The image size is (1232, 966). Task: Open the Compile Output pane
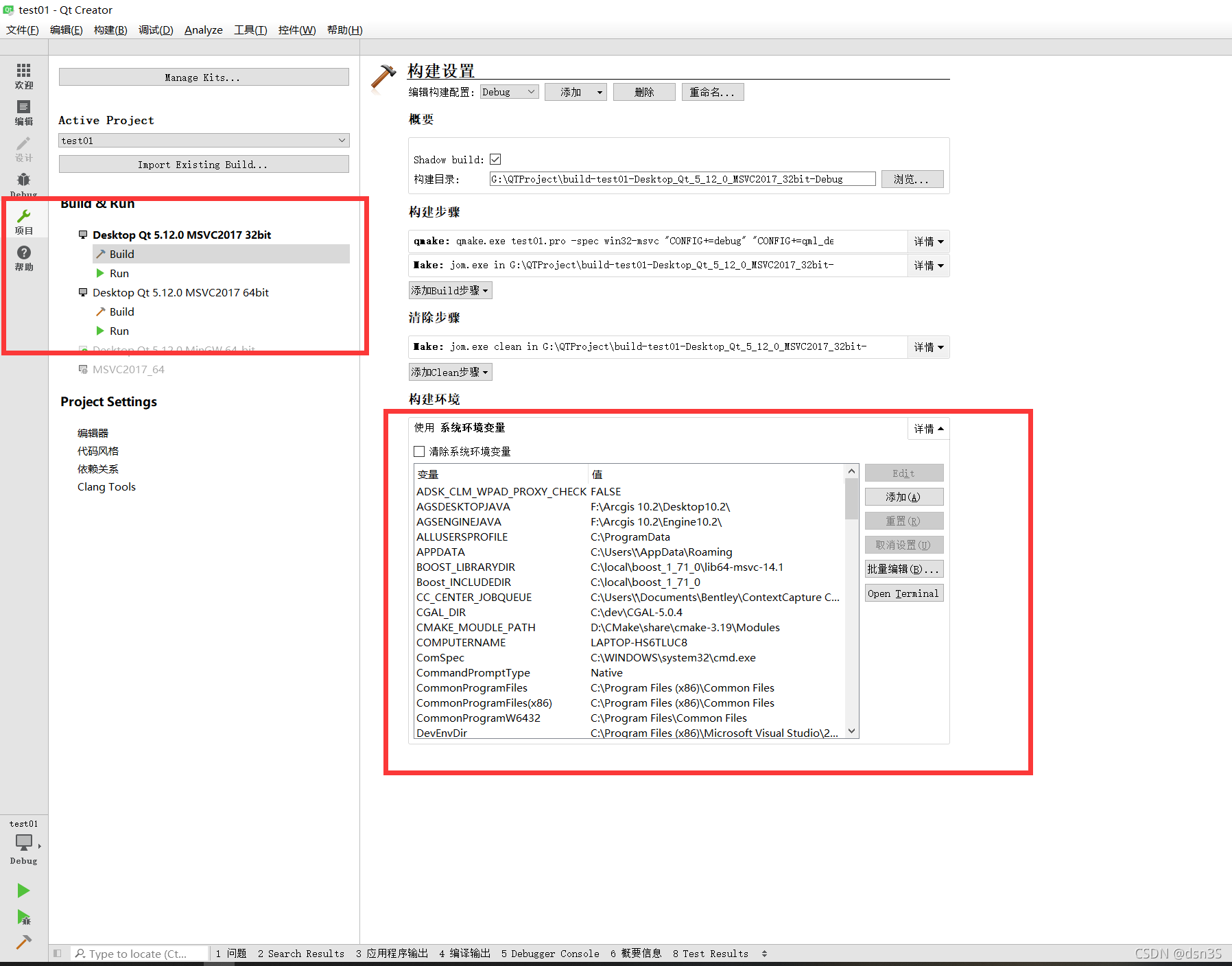(464, 954)
